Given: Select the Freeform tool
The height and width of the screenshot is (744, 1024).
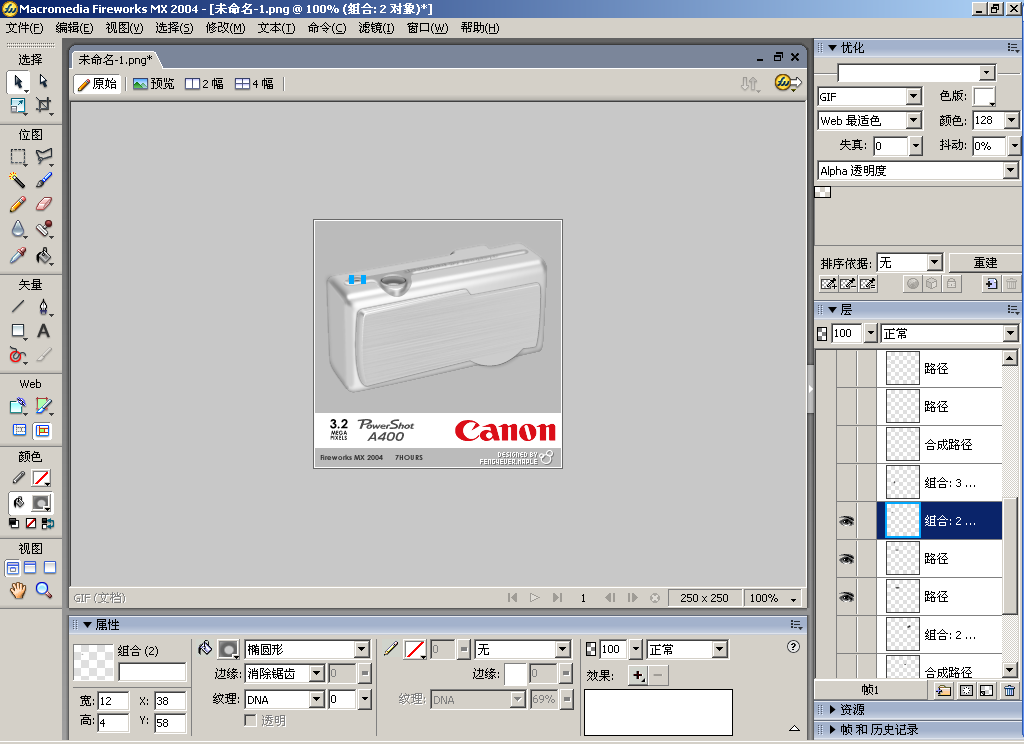Looking at the screenshot, I should [x=18, y=355].
